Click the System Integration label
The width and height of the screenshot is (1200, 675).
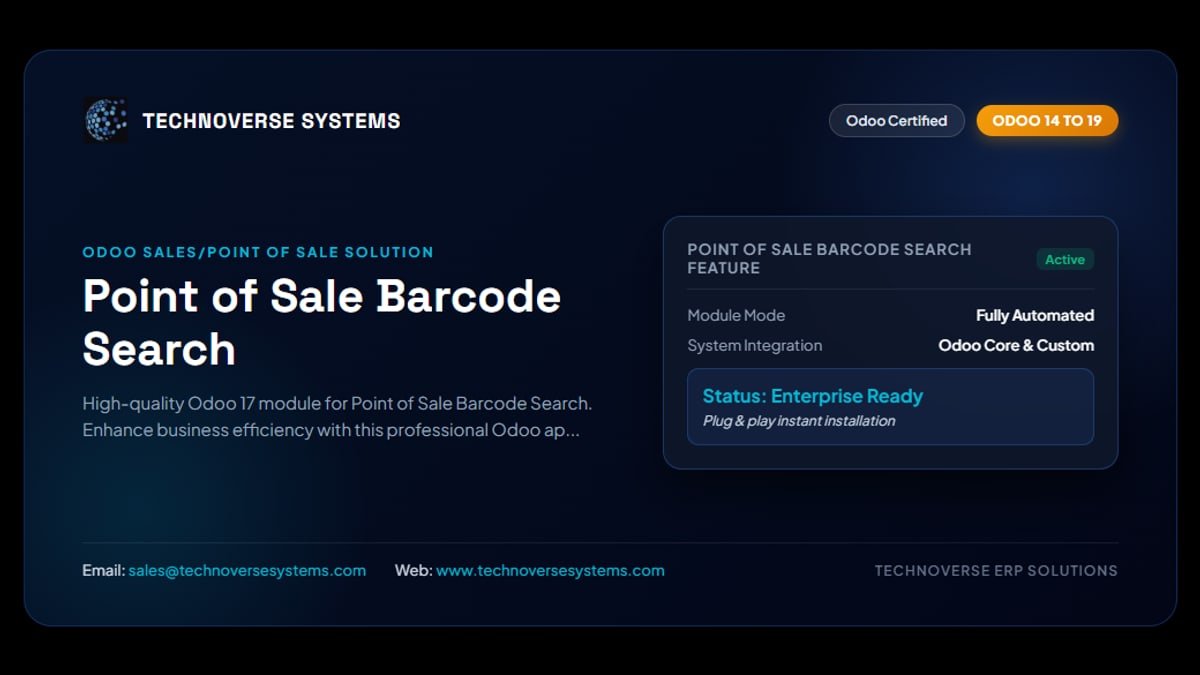(755, 345)
